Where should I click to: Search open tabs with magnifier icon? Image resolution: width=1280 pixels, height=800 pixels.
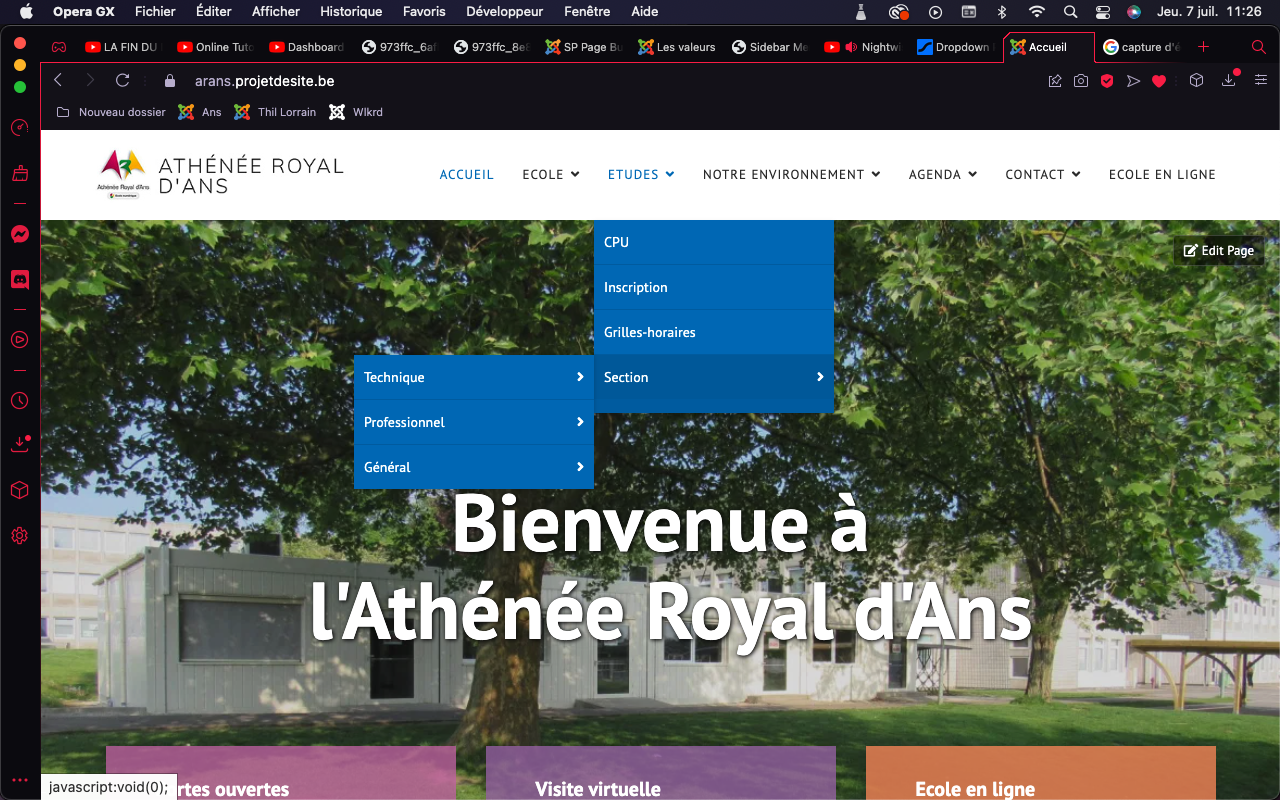click(x=1258, y=47)
